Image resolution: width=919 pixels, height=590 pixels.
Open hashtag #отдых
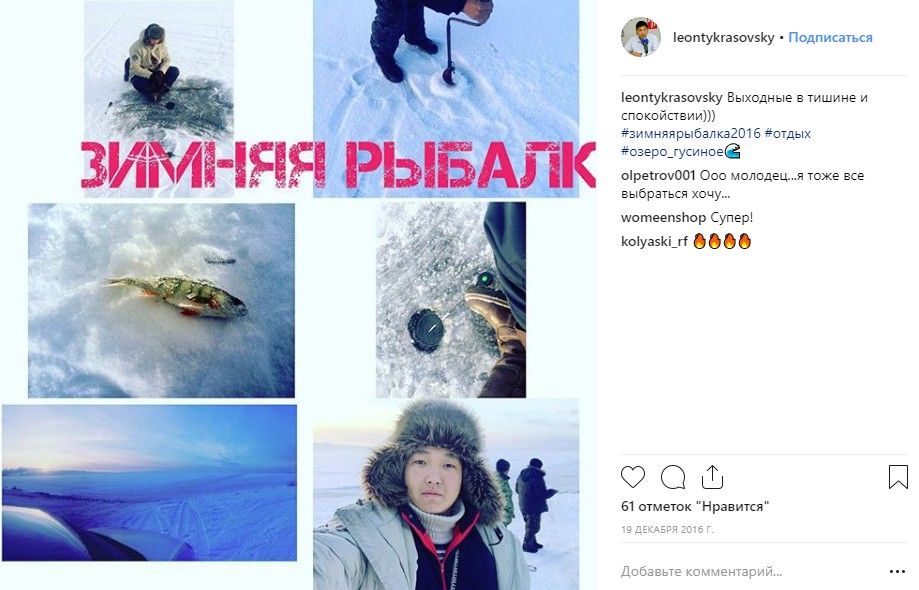788,133
